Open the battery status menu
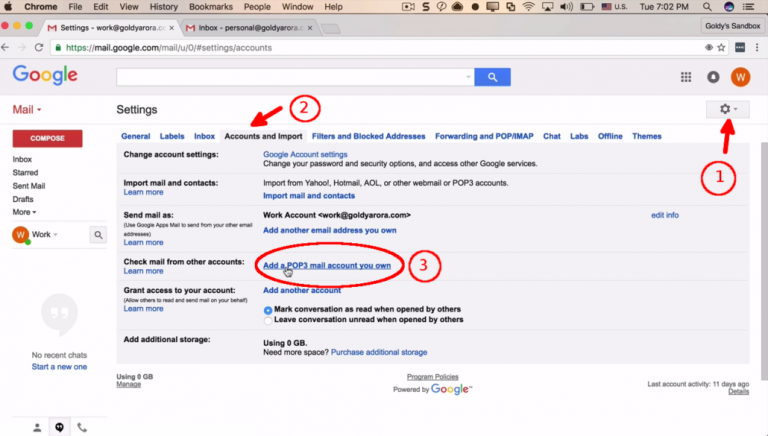 [587, 7]
